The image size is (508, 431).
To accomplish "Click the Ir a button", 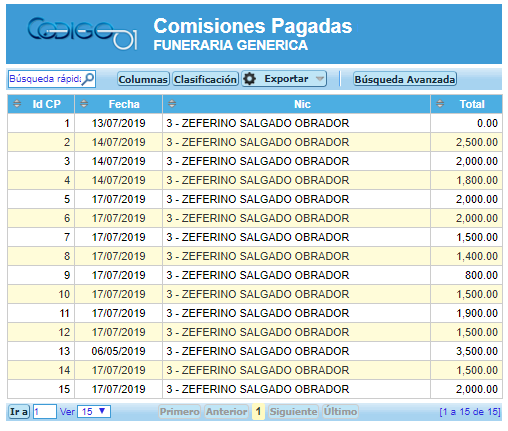I will [19, 412].
